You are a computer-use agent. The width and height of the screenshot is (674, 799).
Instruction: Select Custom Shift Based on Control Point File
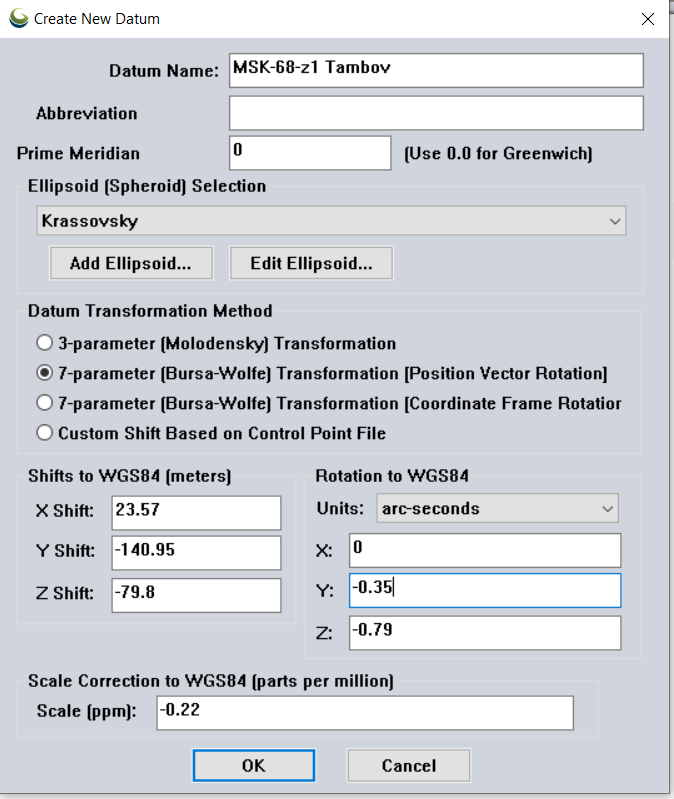click(44, 433)
